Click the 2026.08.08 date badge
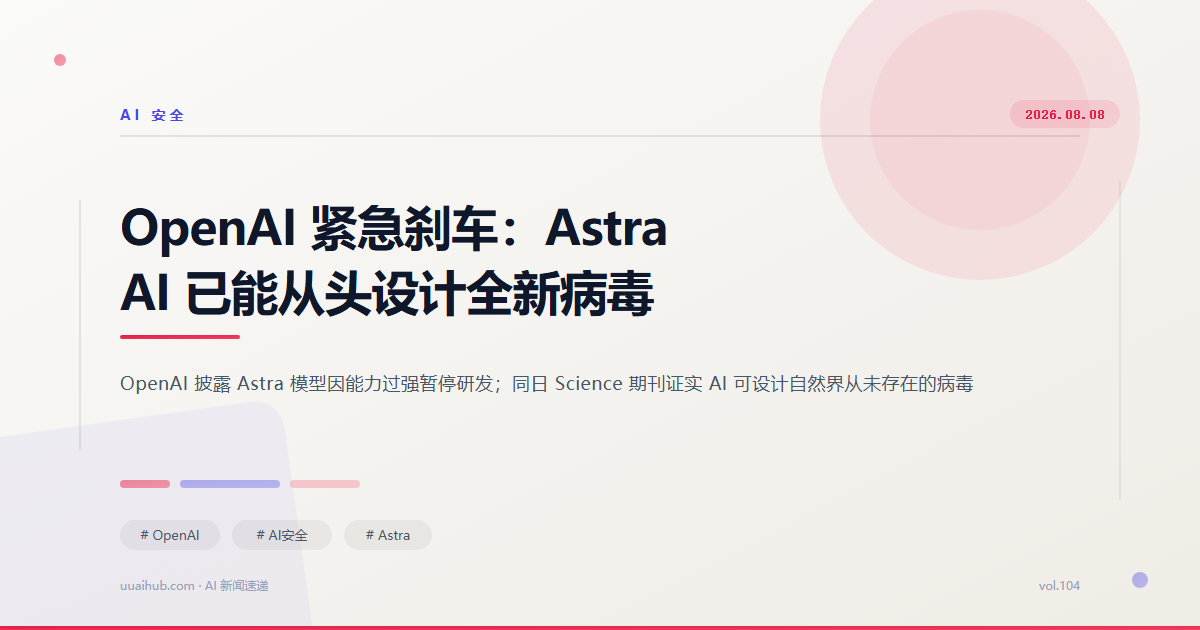Image resolution: width=1200 pixels, height=630 pixels. tap(1065, 114)
